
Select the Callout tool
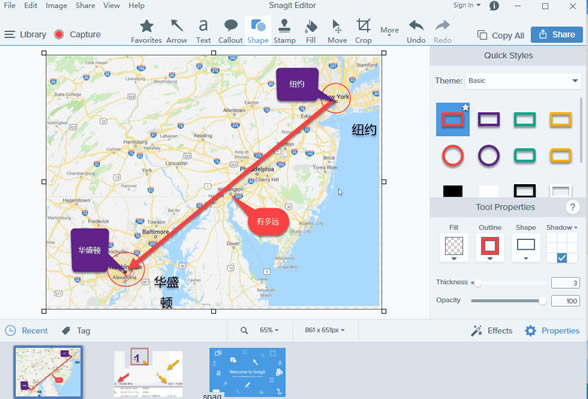230,32
